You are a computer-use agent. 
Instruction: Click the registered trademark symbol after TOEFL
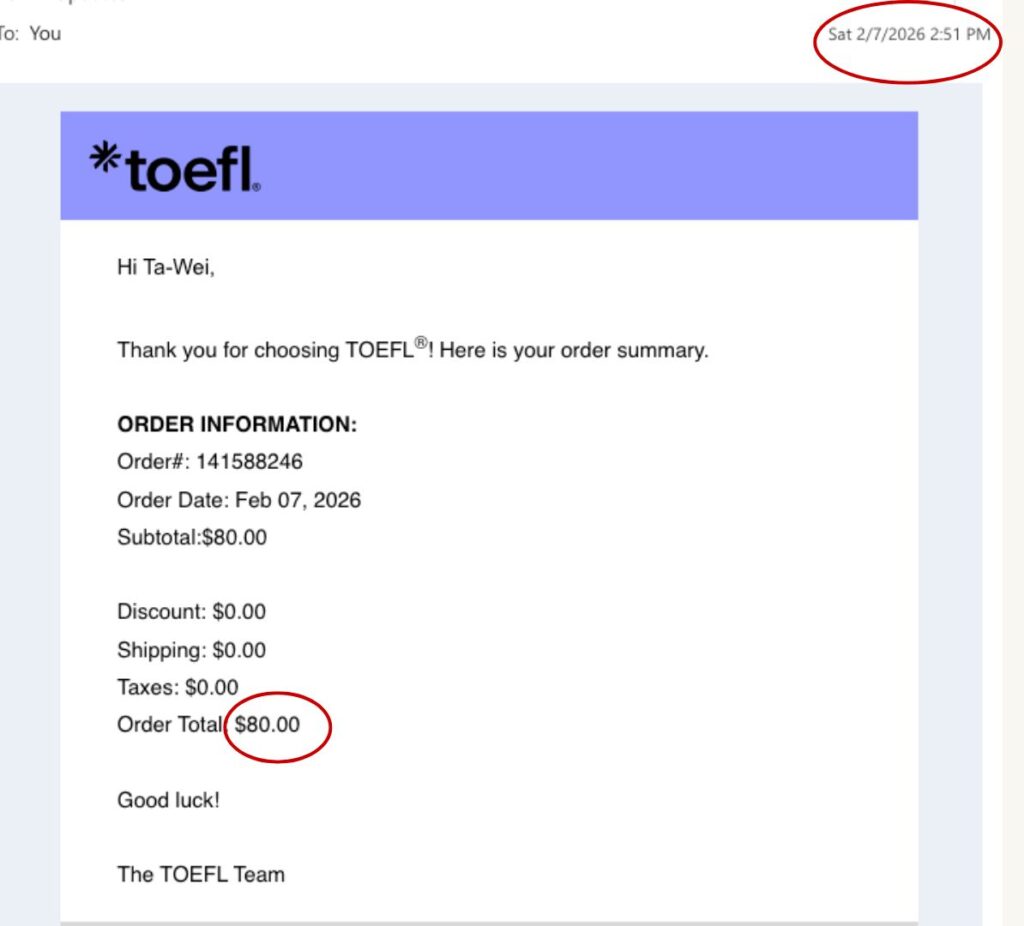[x=422, y=343]
